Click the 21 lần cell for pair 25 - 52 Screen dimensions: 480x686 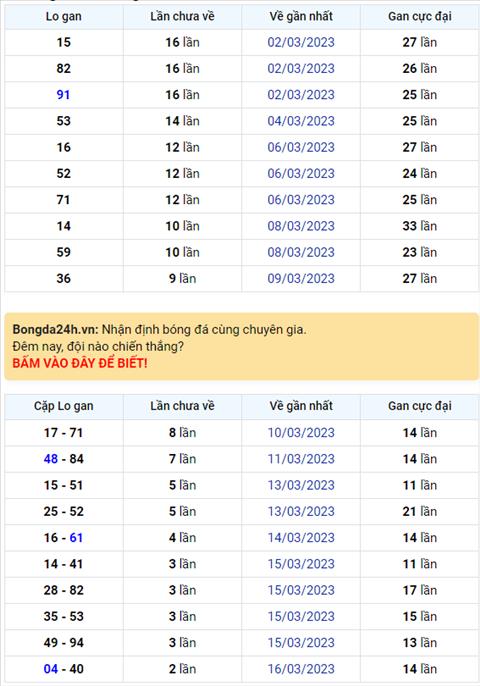pyautogui.click(x=420, y=511)
